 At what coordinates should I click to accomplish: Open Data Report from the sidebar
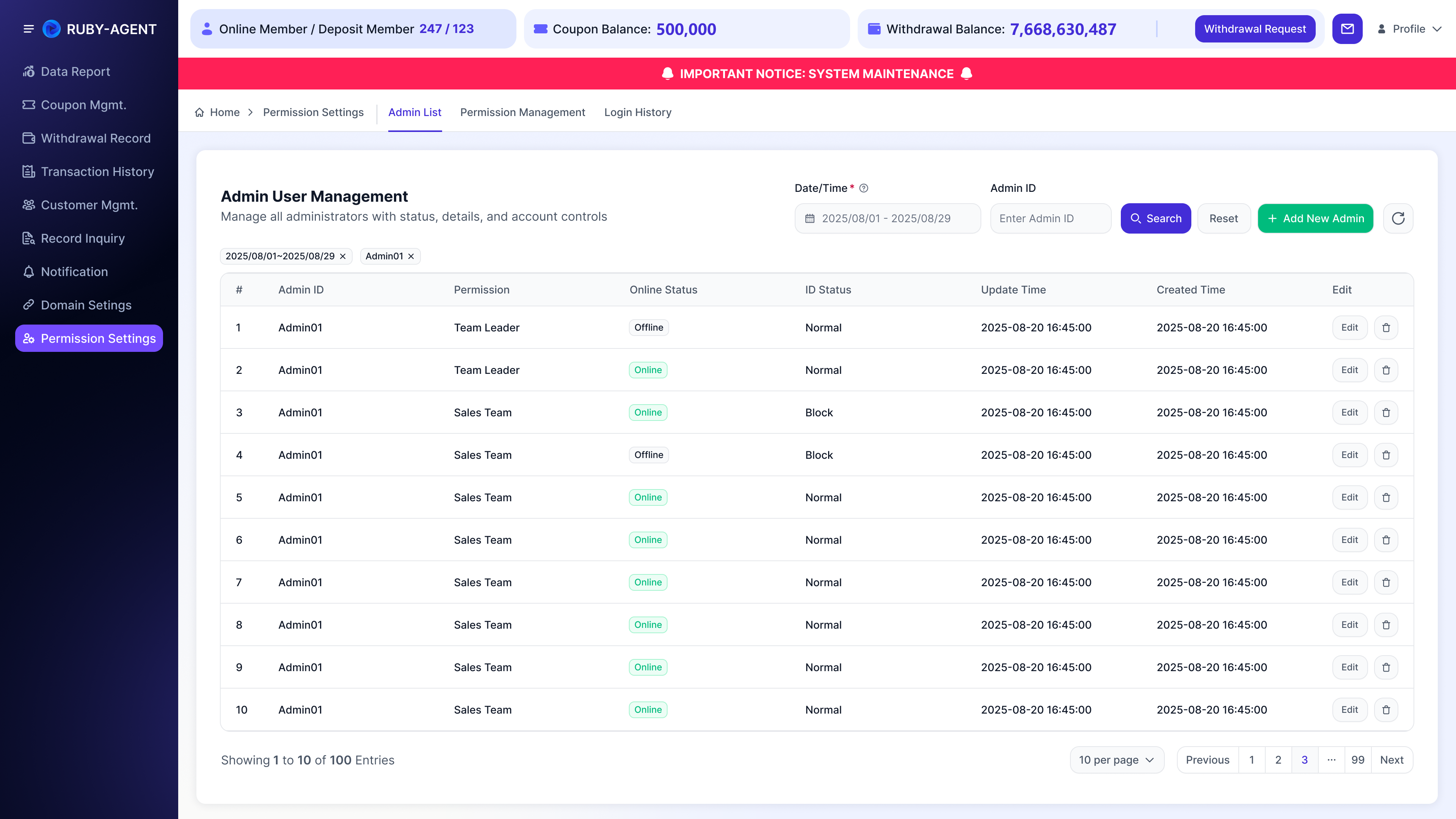75,72
